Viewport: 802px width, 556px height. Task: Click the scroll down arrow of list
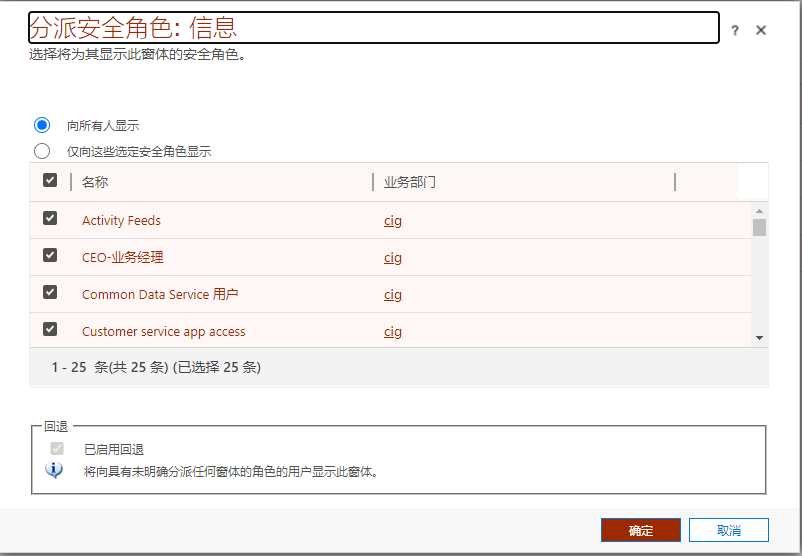[x=760, y=338]
